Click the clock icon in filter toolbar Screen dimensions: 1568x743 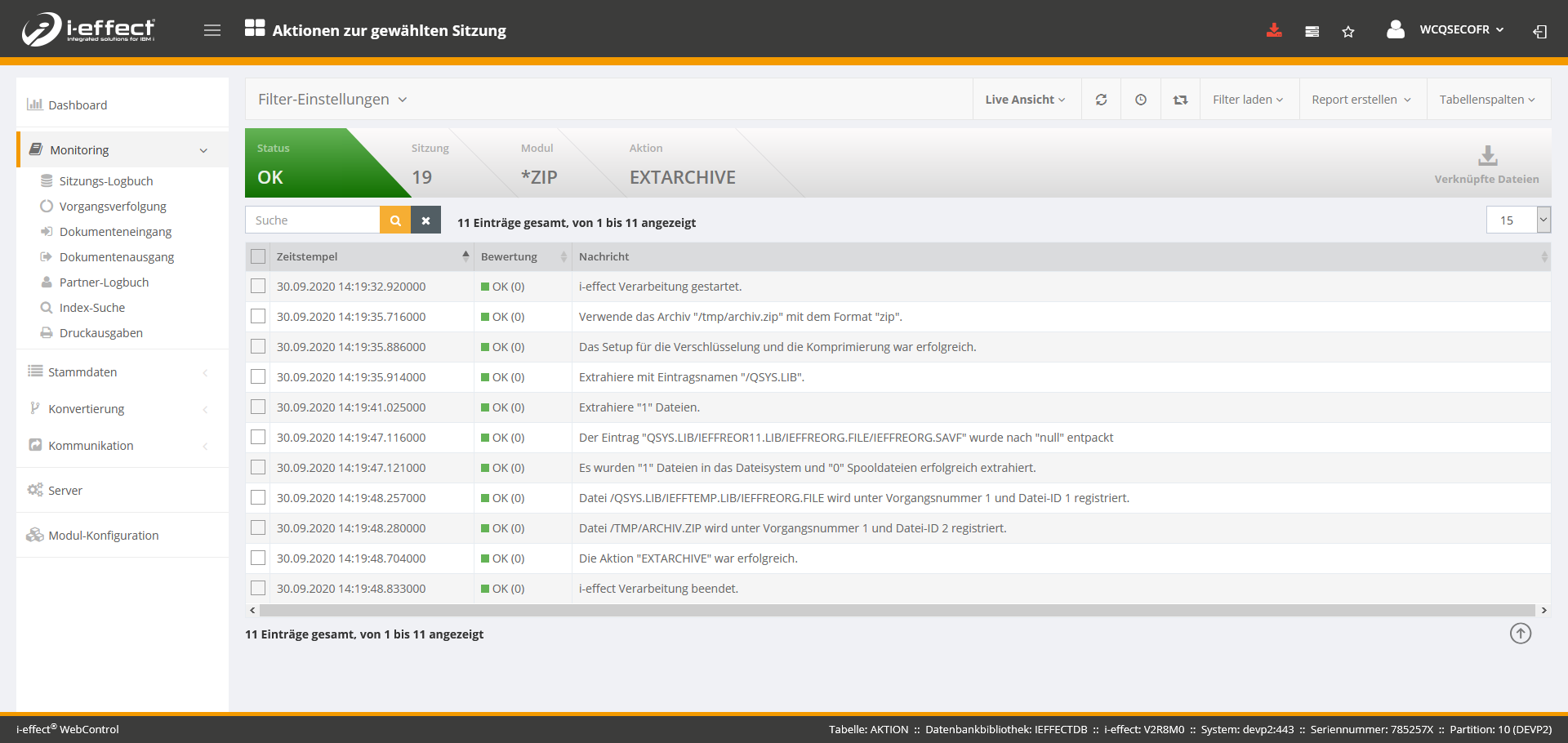coord(1140,100)
